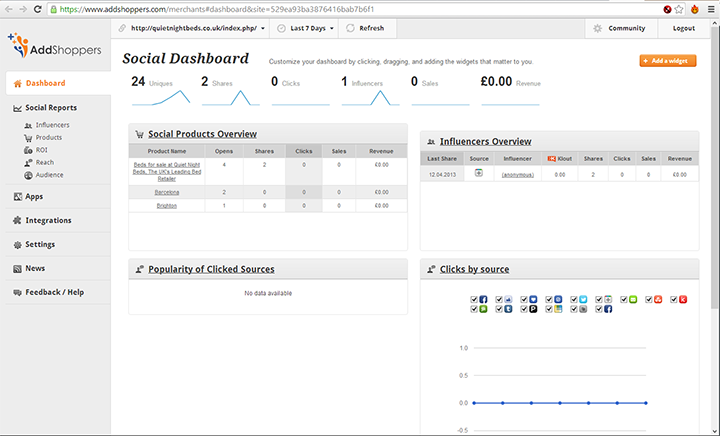The height and width of the screenshot is (436, 720).
Task: Open the Community dropdown menu
Action: coord(620,28)
